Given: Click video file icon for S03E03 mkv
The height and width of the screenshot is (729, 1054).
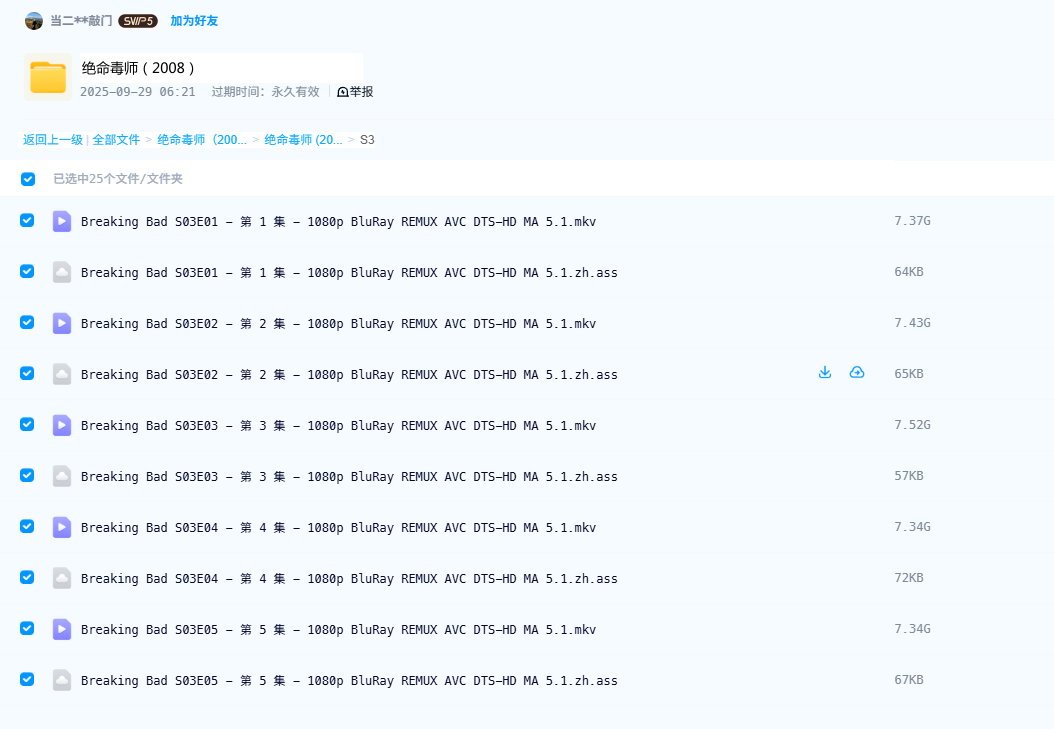Looking at the screenshot, I should point(62,425).
